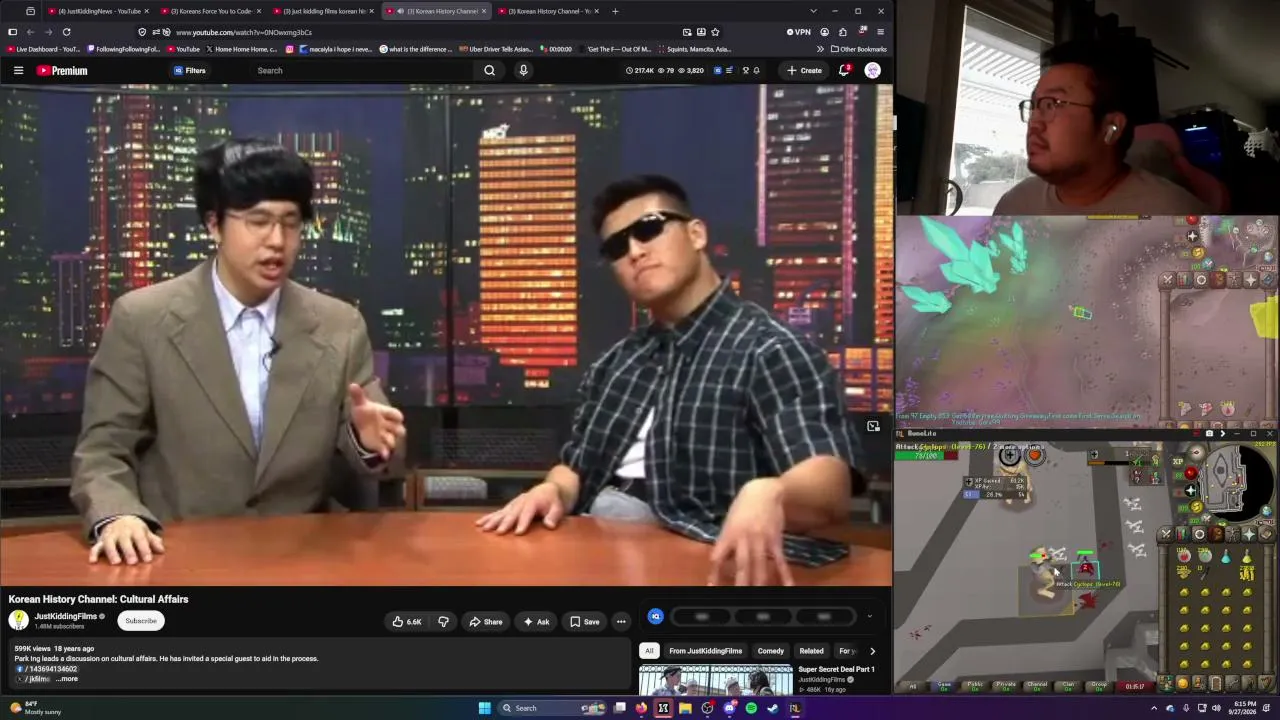Viewport: 1280px width, 720px height.
Task: Expand the IQ panel chevron beside the video
Action: (x=869, y=616)
